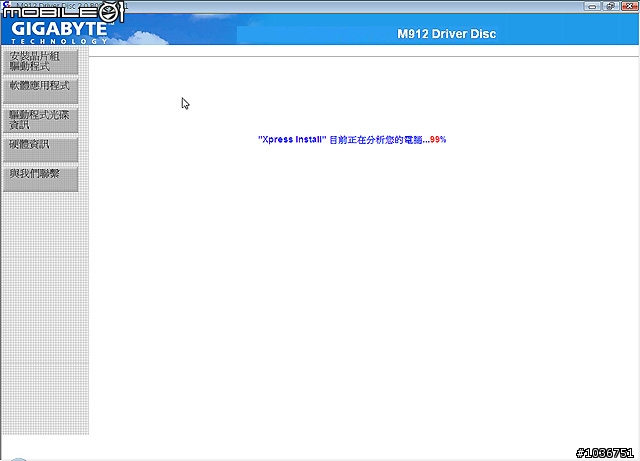Close the M912 Driver Disc window
This screenshot has height=461, width=640.
pyautogui.click(x=629, y=6)
